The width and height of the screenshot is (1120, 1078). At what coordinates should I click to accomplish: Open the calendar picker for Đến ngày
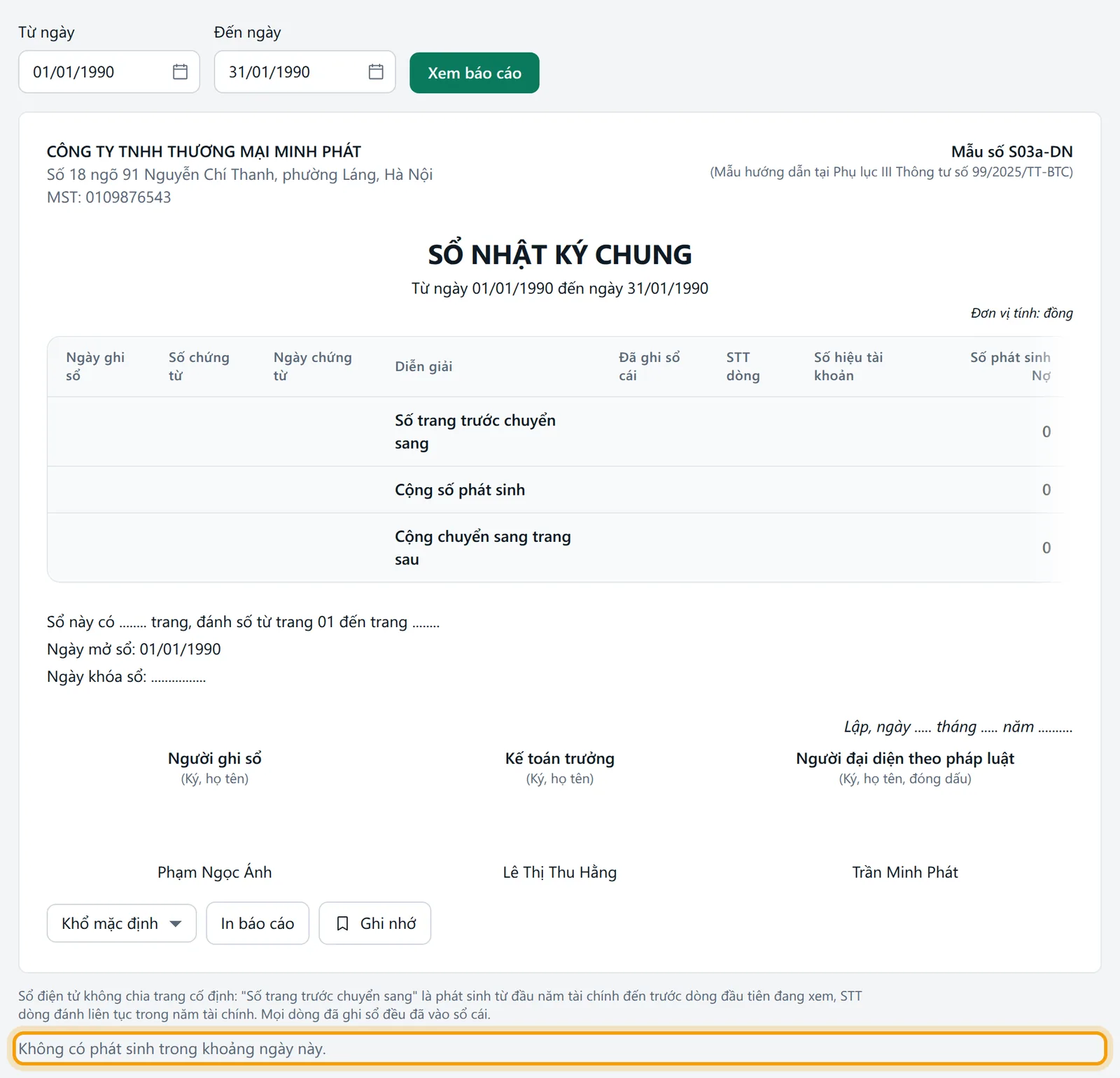(x=376, y=72)
